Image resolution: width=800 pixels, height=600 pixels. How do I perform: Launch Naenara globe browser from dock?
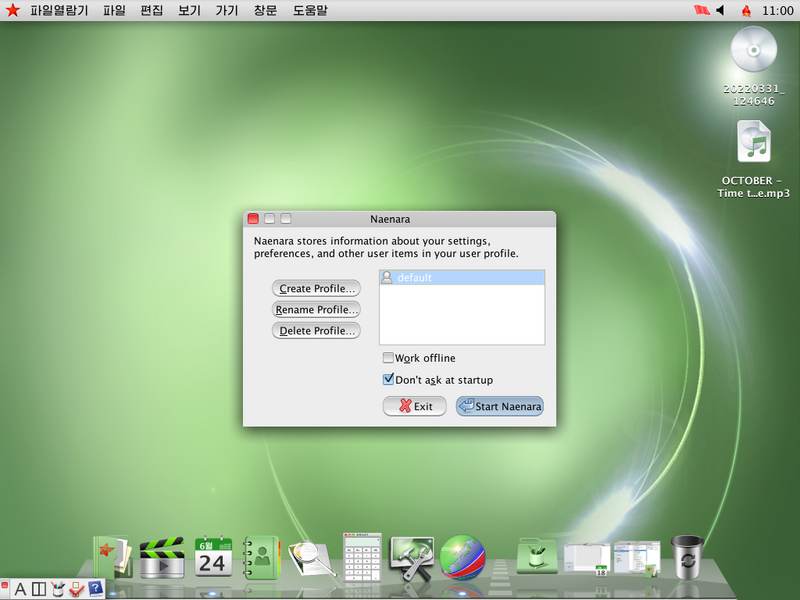462,558
